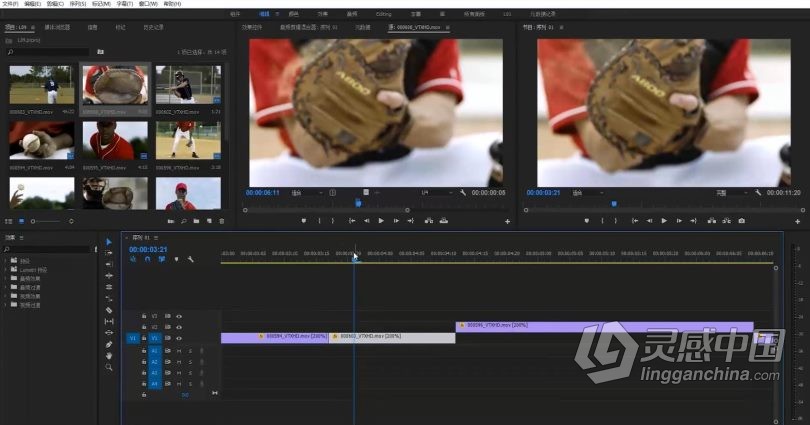Mute audio track A1

click(x=179, y=351)
